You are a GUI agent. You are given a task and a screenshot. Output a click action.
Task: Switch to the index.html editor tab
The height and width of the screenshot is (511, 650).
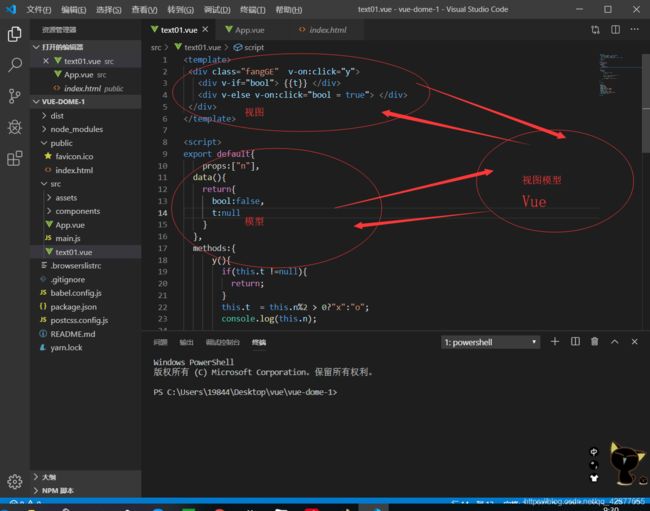(x=327, y=29)
